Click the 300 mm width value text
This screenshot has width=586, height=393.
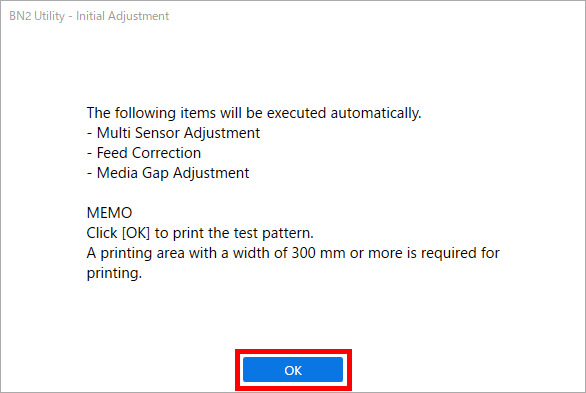pyautogui.click(x=318, y=253)
